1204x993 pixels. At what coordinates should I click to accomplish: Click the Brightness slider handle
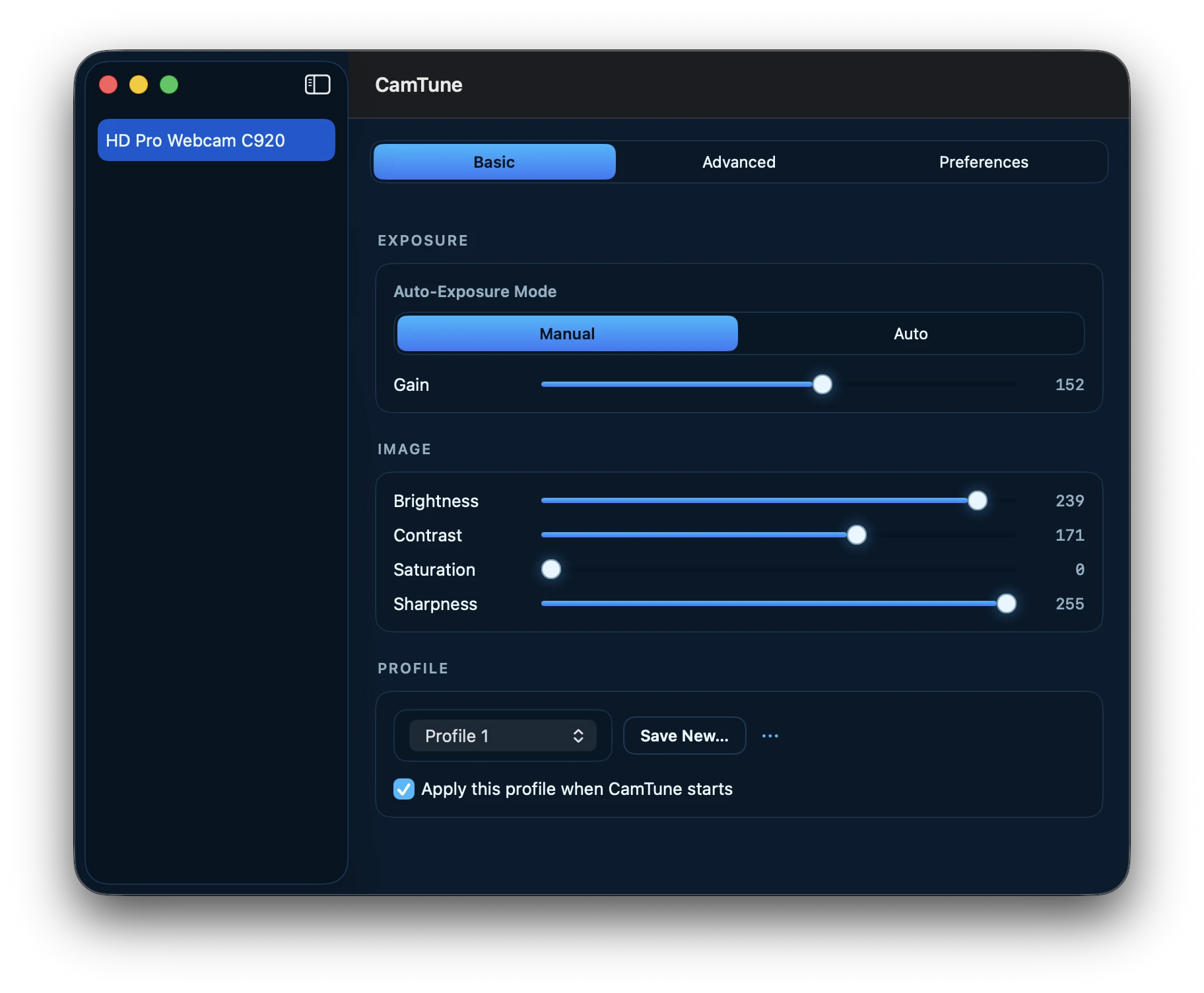pos(978,500)
